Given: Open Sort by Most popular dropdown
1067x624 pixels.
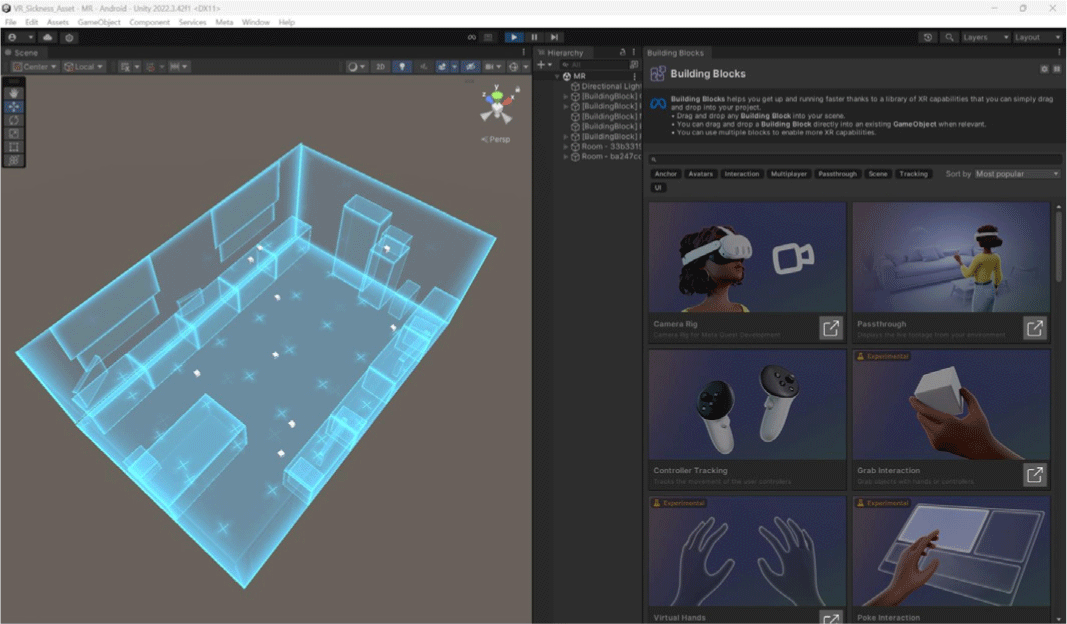Looking at the screenshot, I should (1017, 174).
